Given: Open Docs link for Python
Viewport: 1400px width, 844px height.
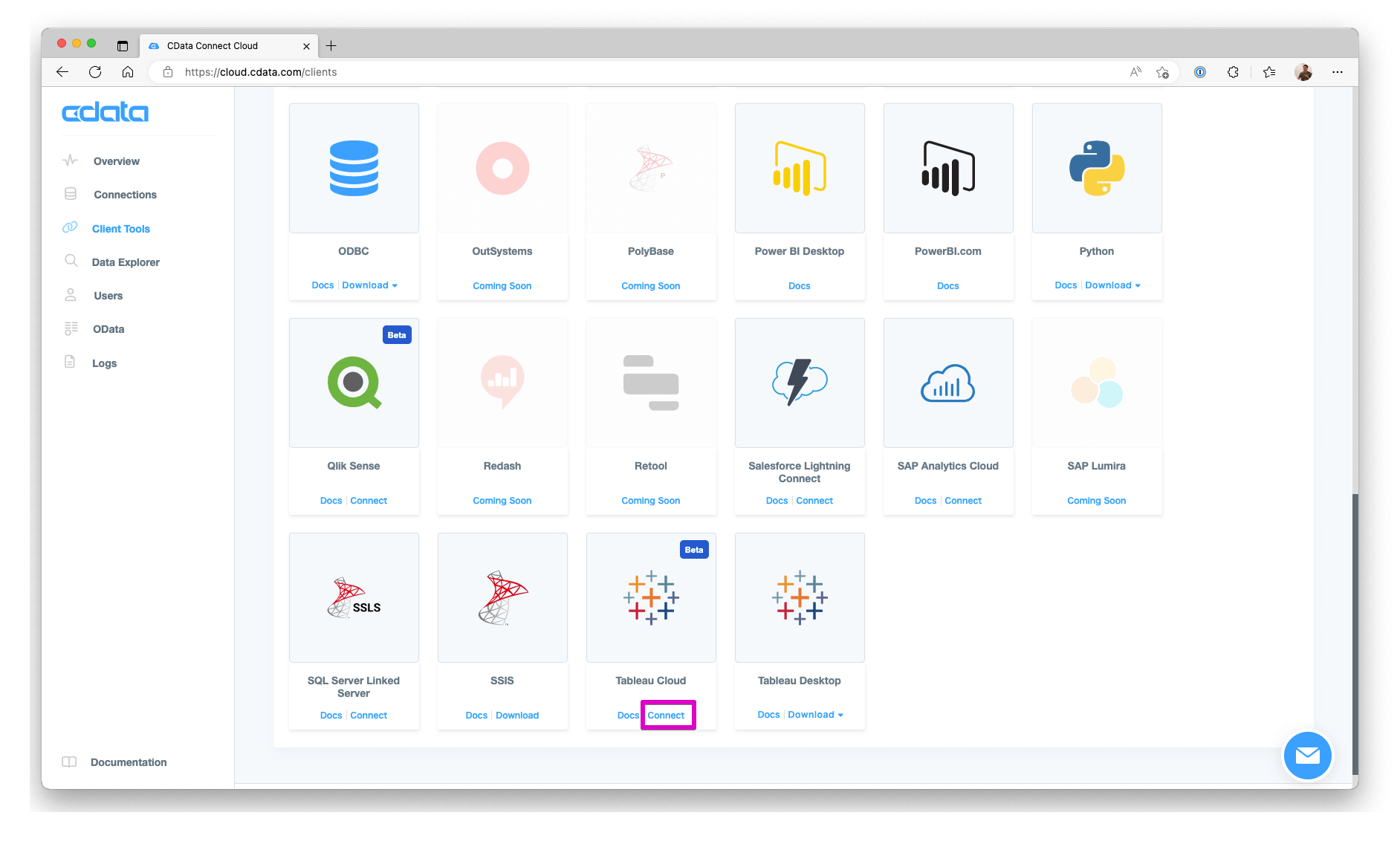Looking at the screenshot, I should click(x=1066, y=285).
